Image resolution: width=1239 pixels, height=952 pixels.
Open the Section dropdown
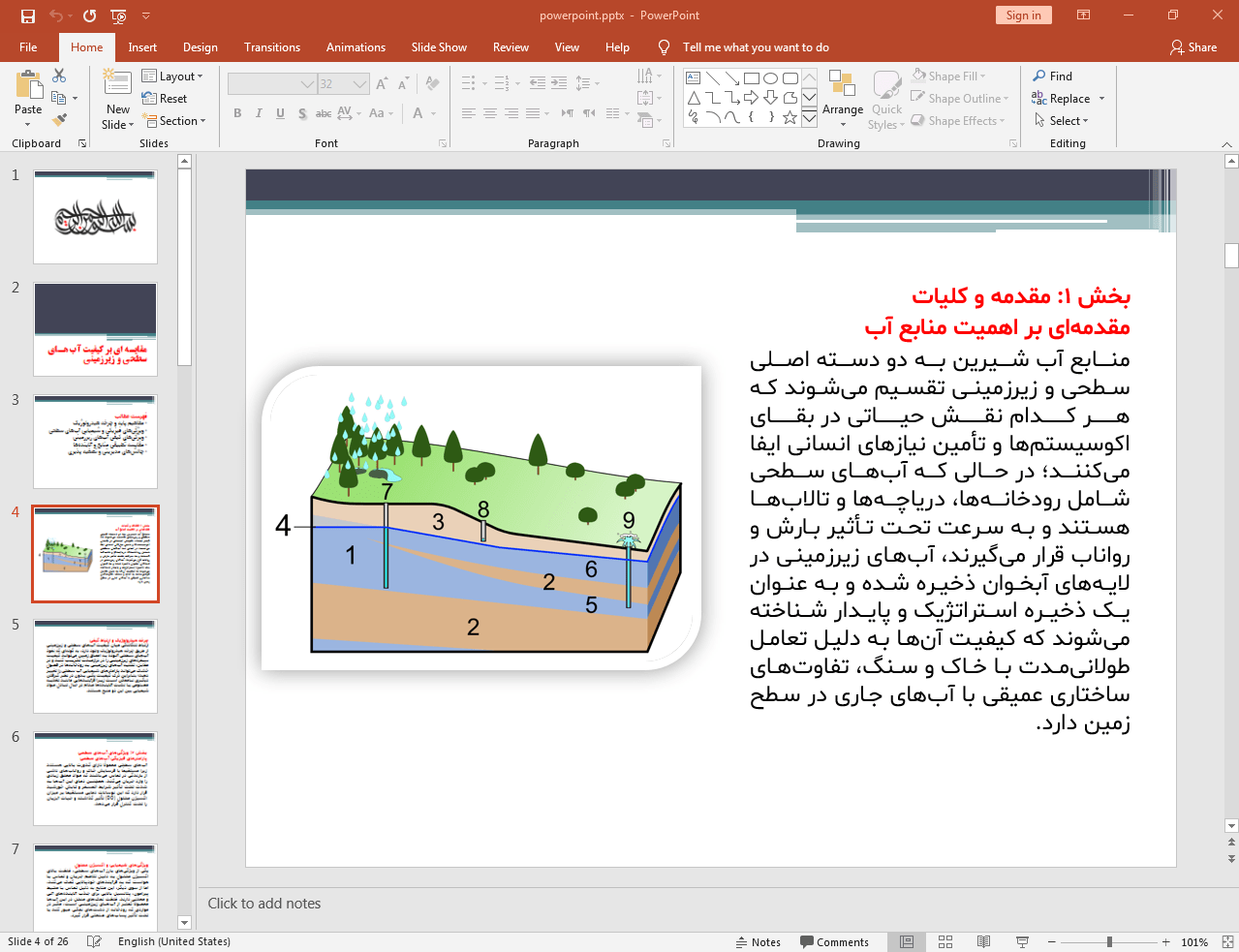pyautogui.click(x=174, y=121)
